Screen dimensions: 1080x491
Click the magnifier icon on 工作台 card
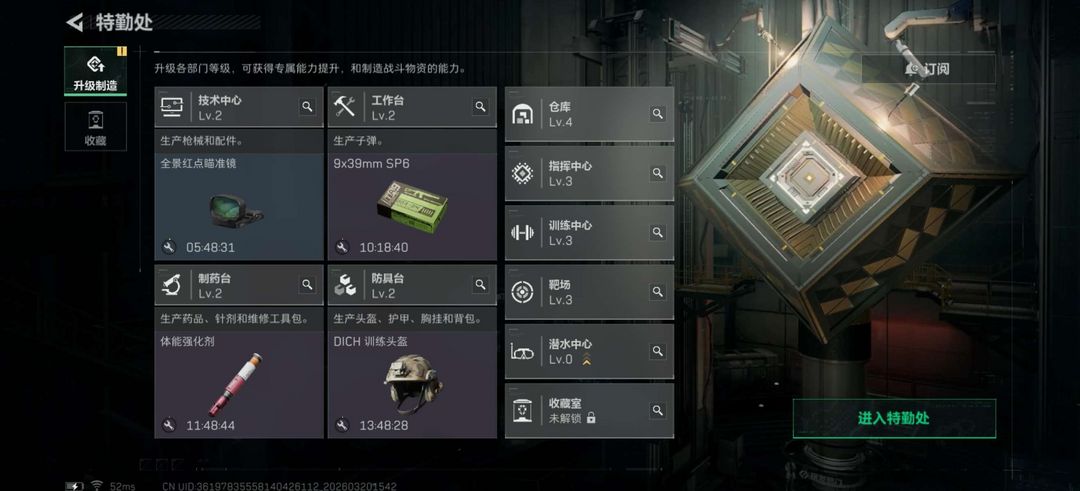[x=480, y=107]
